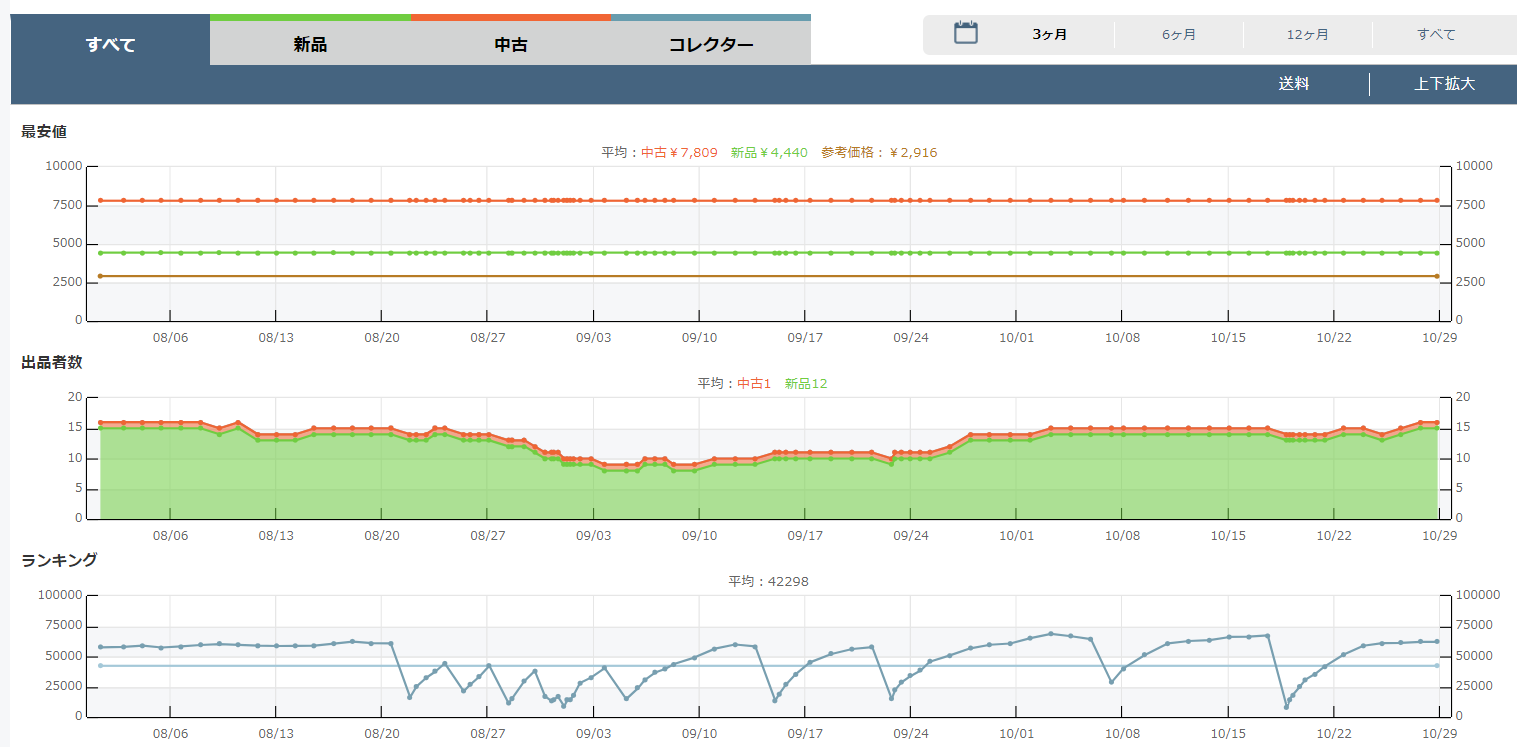Click the 参考価格 ¥2,916 legend entry

tap(879, 153)
